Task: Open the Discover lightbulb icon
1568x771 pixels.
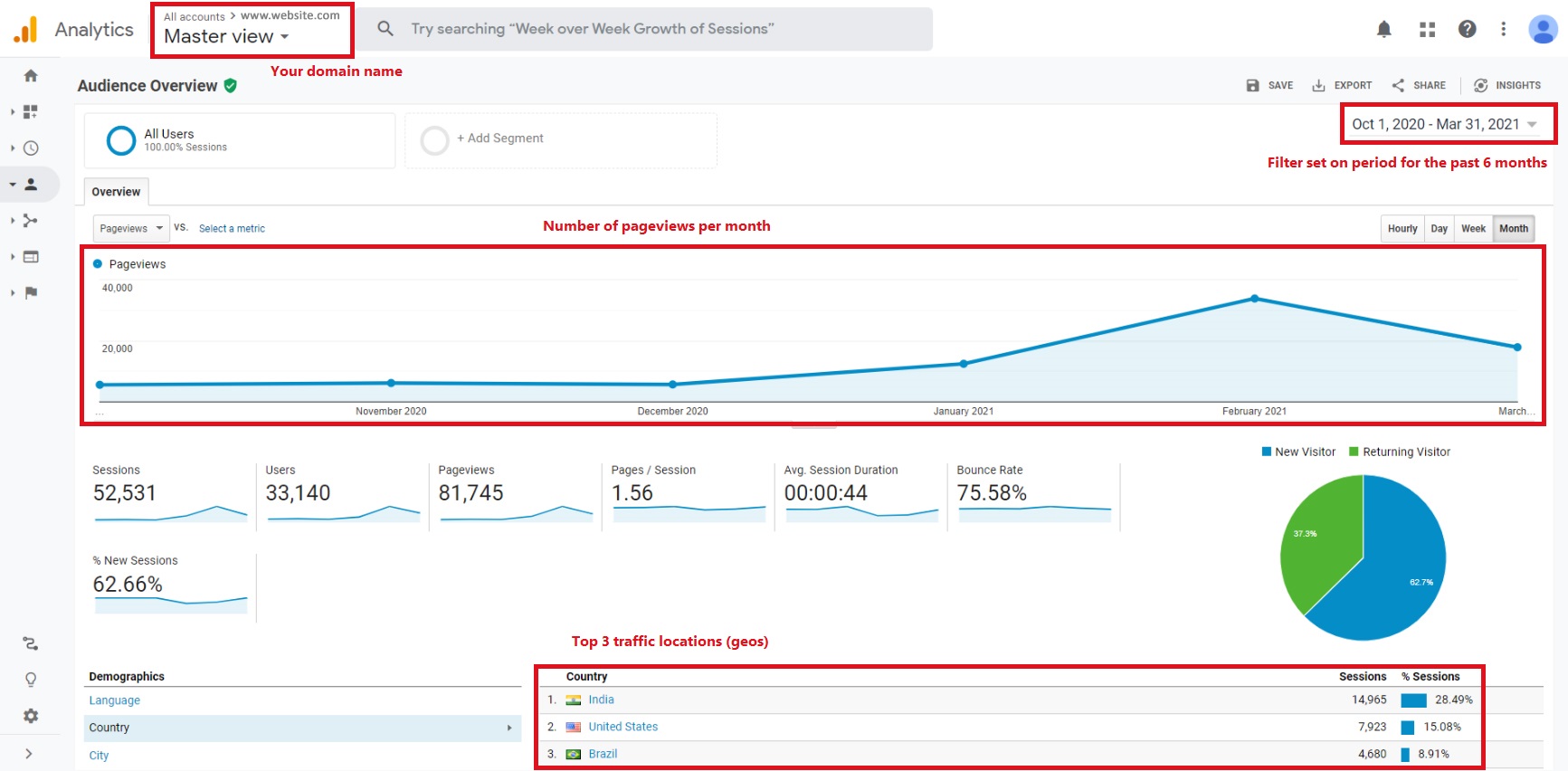Action: pyautogui.click(x=31, y=680)
